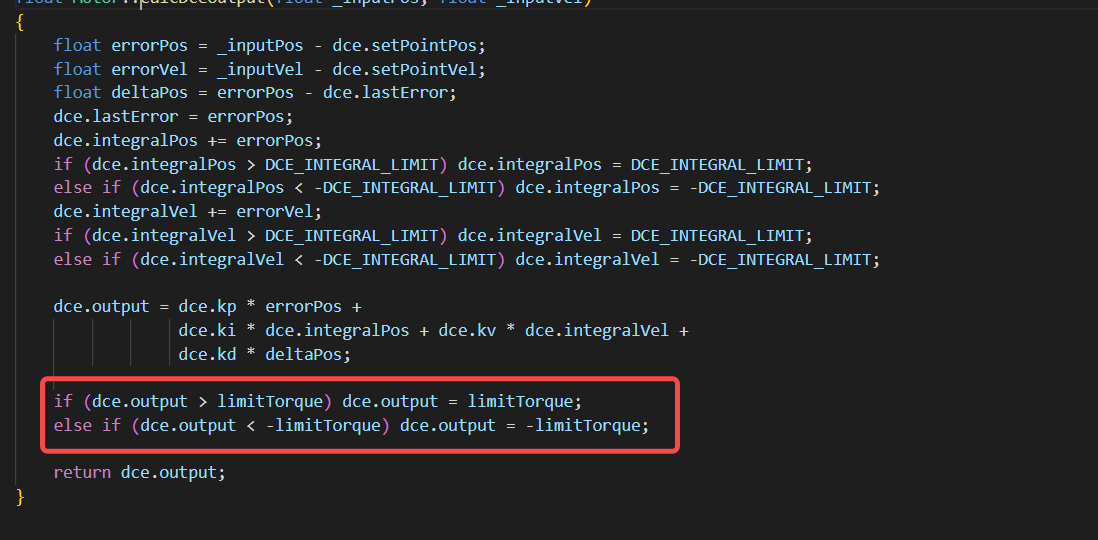The height and width of the screenshot is (540, 1098).
Task: Click 'dce.kv' in the output expression
Action: click(467, 331)
